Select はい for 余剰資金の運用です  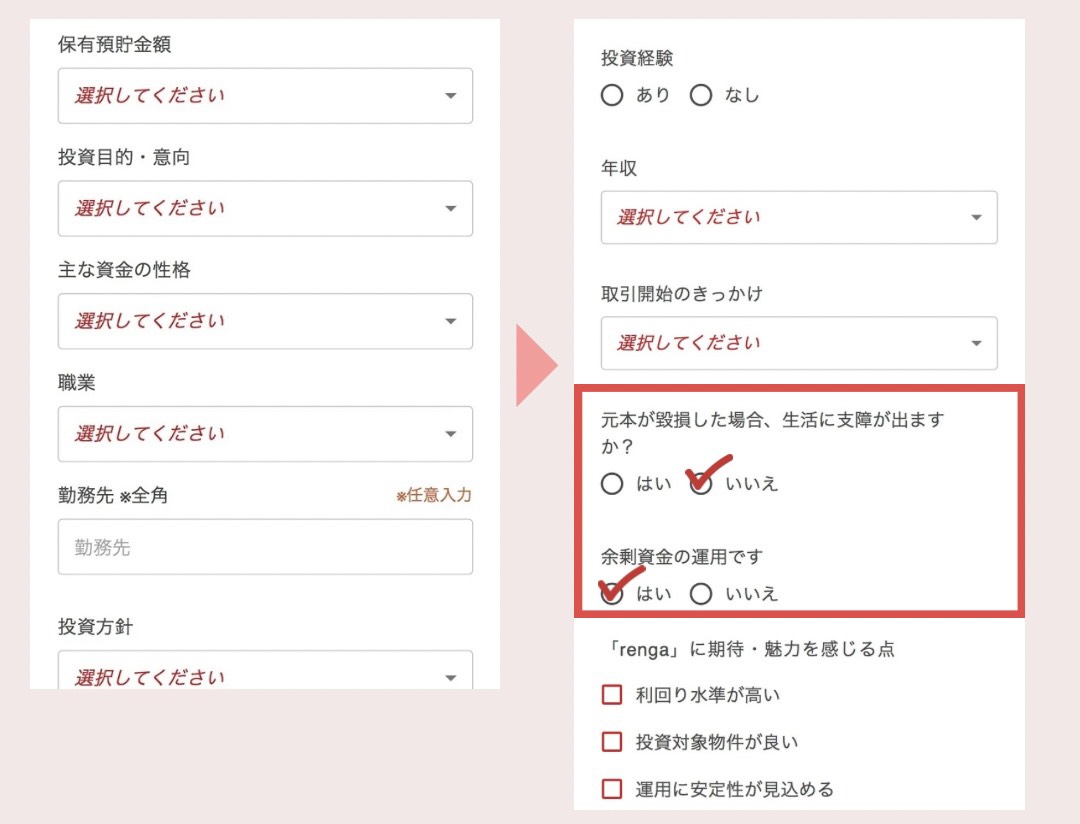click(612, 594)
